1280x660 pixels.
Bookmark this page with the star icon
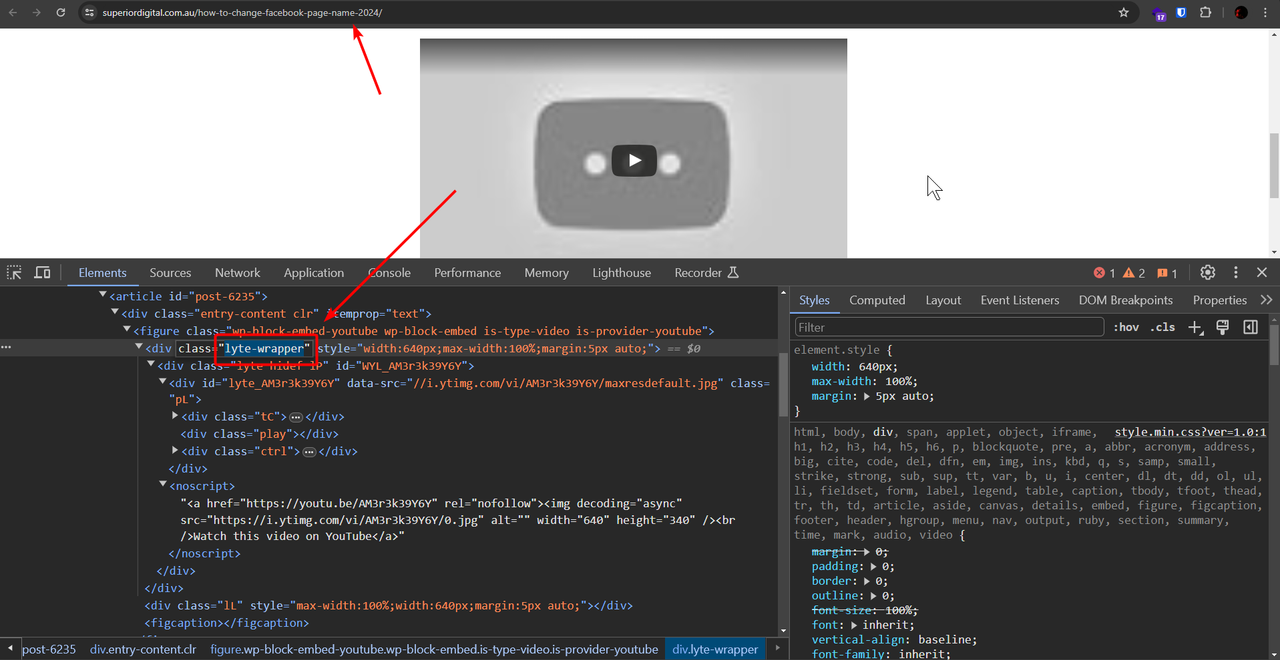point(1124,13)
